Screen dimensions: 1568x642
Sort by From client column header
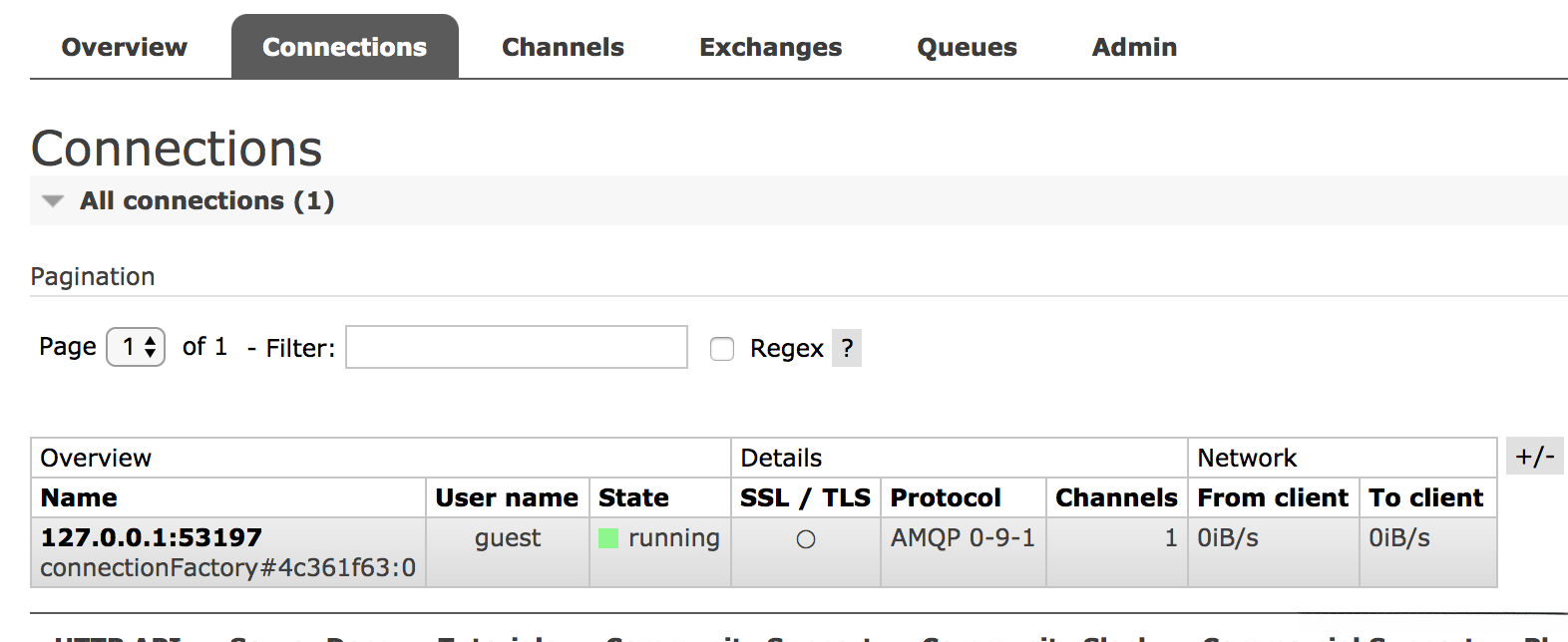point(1272,497)
